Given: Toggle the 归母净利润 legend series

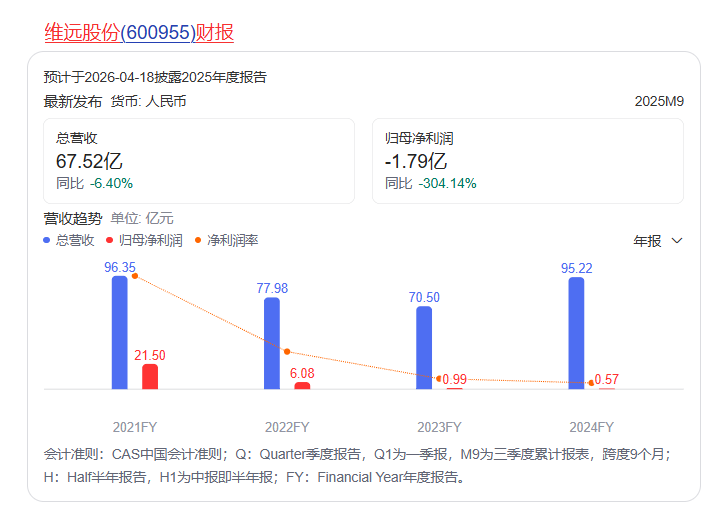Looking at the screenshot, I should pos(143,240).
